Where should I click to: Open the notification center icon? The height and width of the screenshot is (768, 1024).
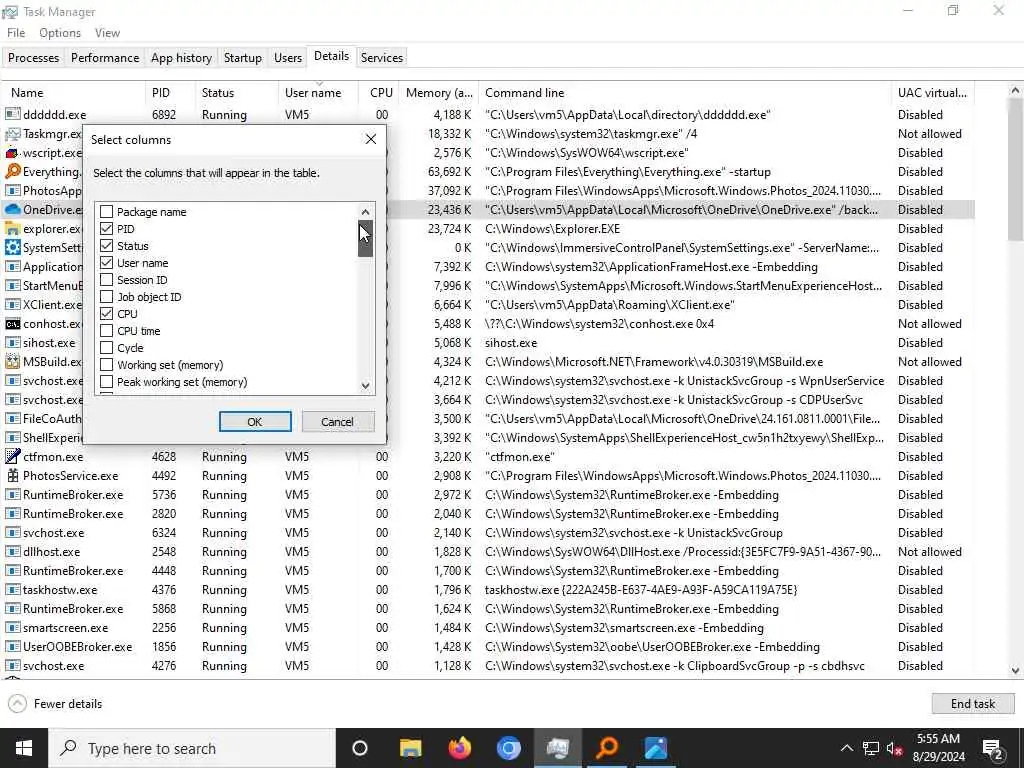(993, 748)
